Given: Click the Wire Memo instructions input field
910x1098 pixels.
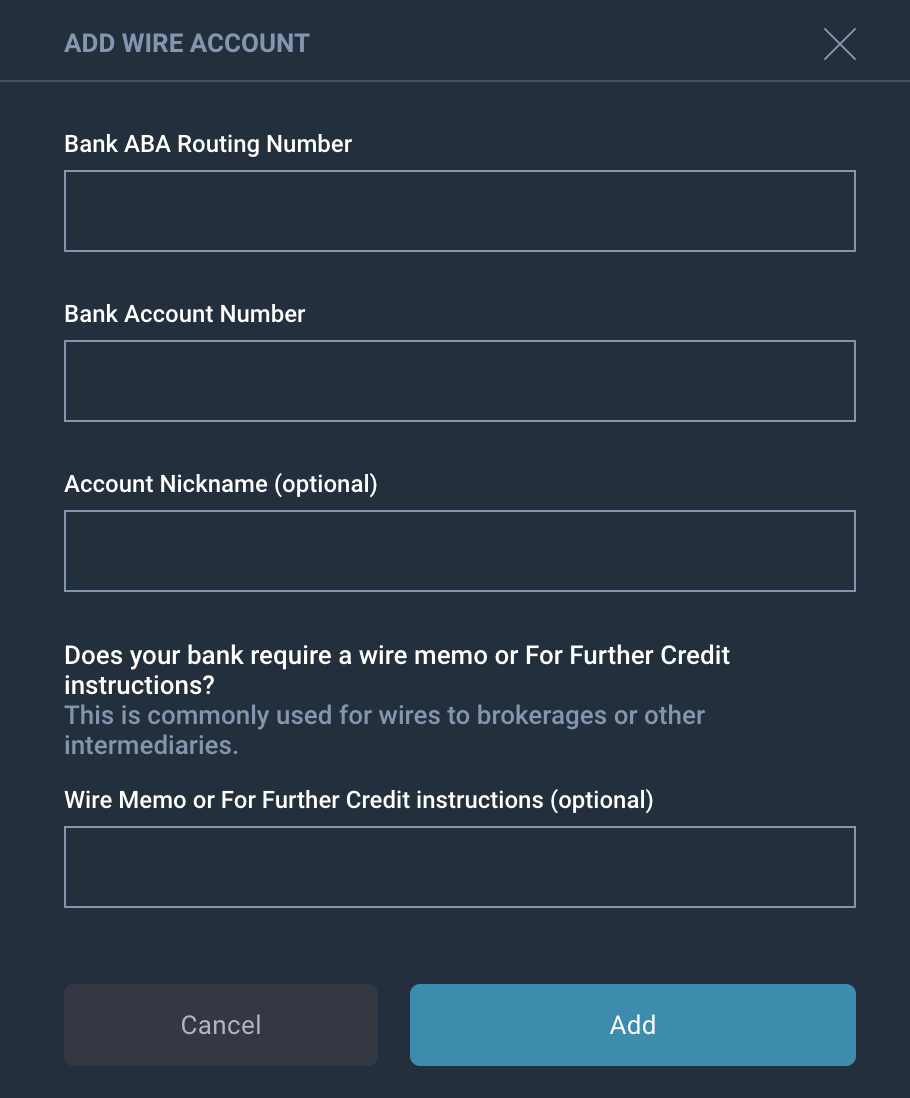Looking at the screenshot, I should point(460,867).
